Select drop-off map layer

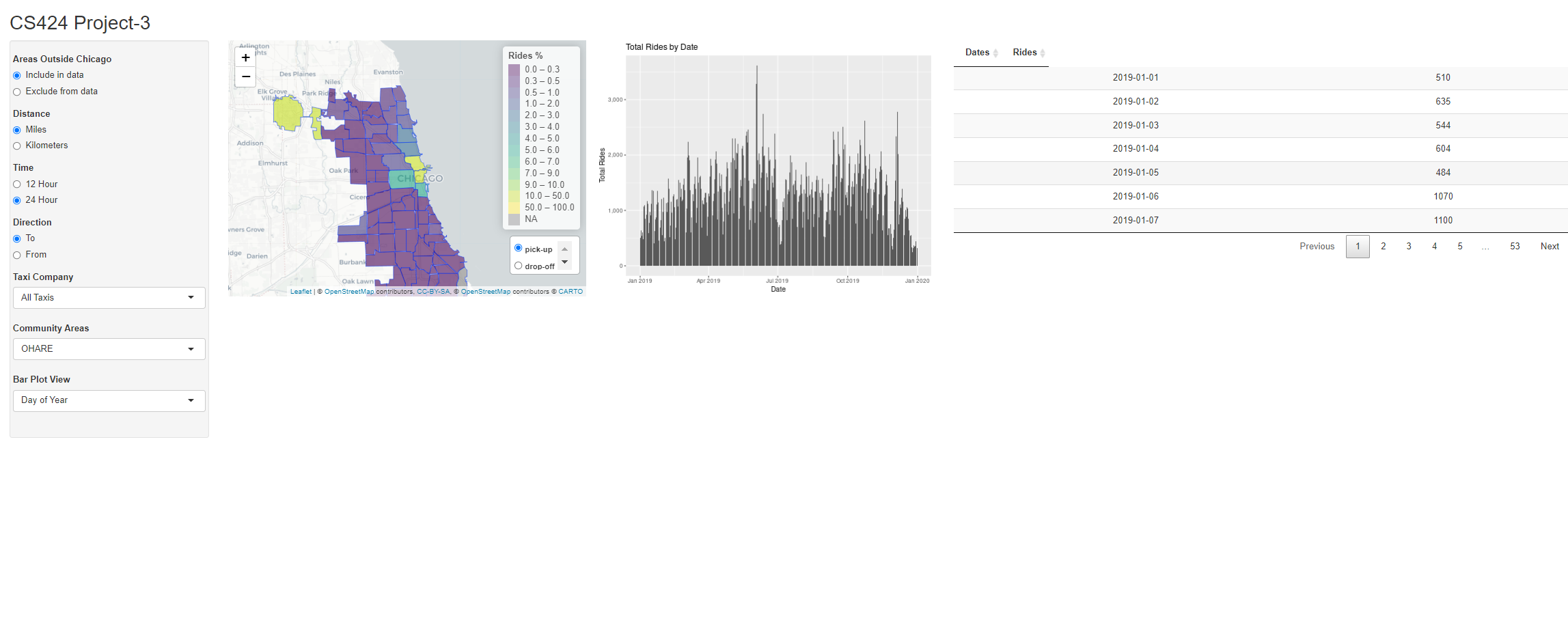click(519, 266)
